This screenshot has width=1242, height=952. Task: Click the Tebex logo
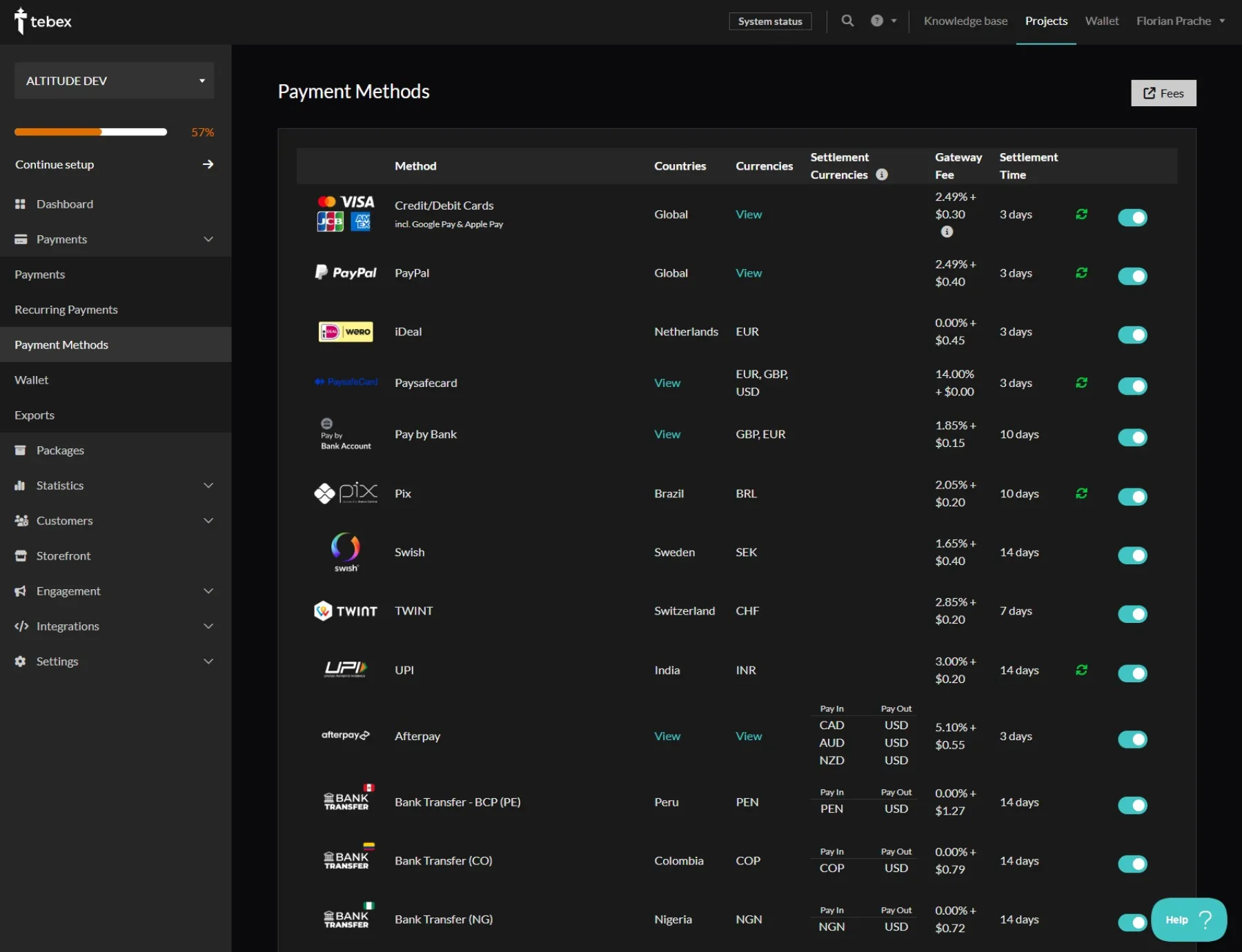[43, 21]
